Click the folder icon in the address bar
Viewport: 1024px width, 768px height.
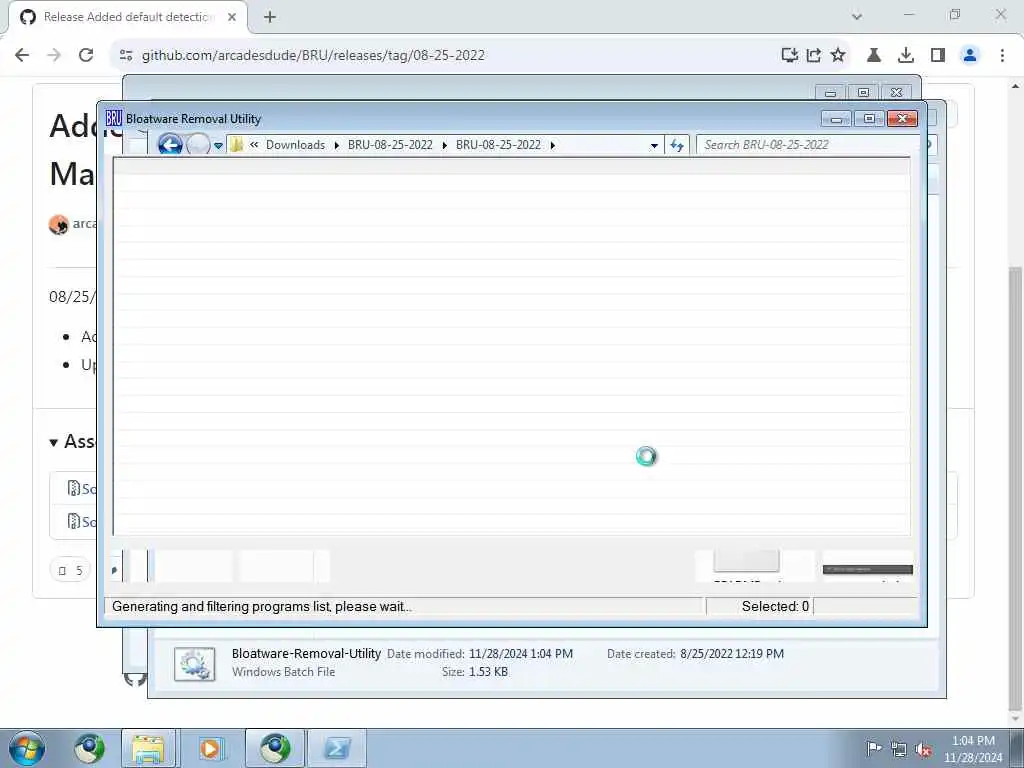pos(236,144)
